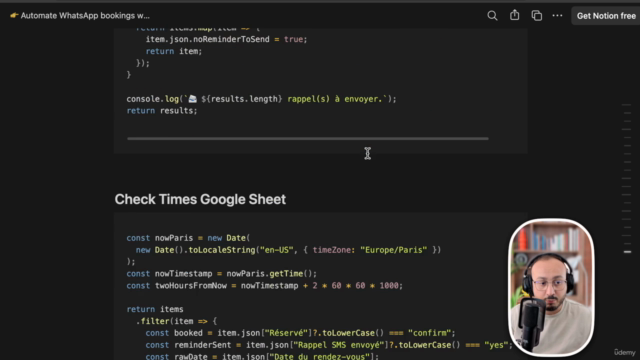Click the 'const reminderSent' code line
640x360 pixels.
coord(329,345)
